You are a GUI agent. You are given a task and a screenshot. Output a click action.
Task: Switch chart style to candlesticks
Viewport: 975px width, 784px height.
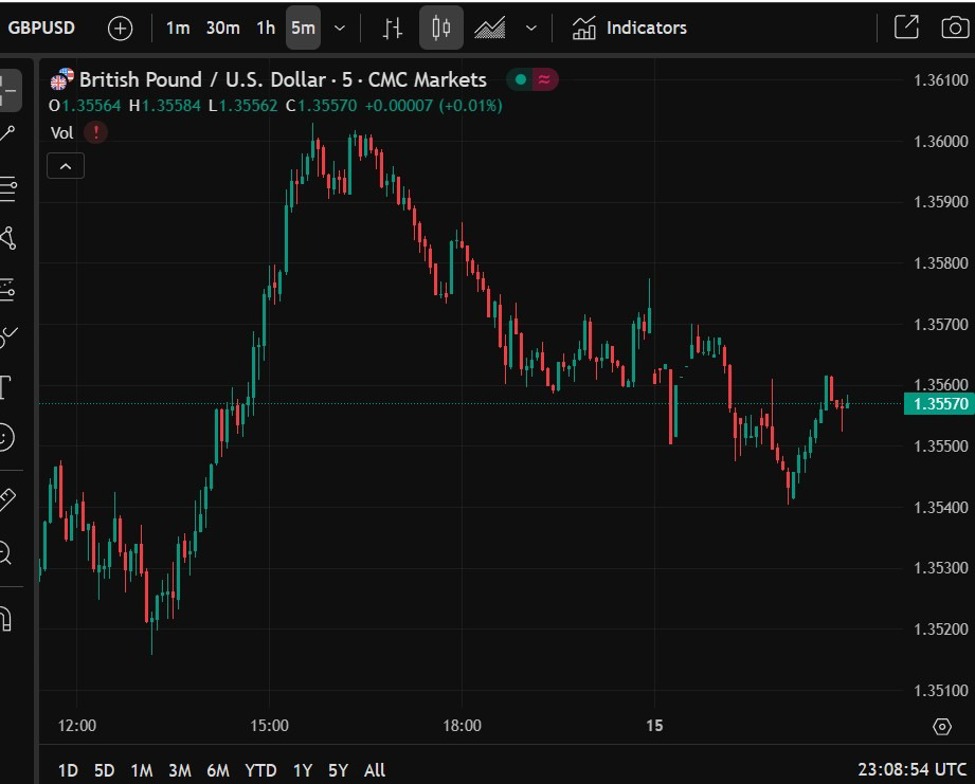(x=441, y=28)
